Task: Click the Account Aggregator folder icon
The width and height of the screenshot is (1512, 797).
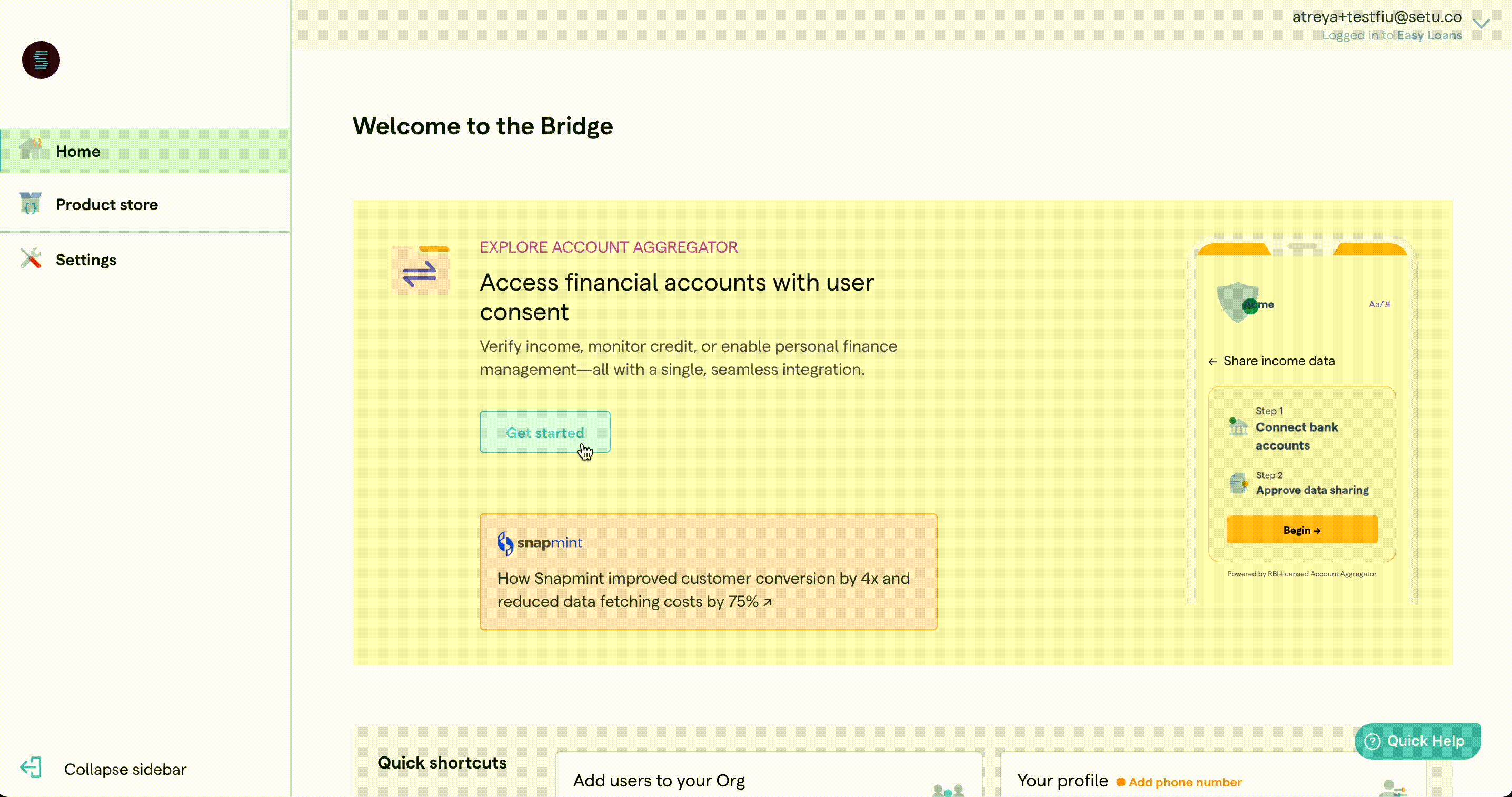Action: tap(420, 271)
